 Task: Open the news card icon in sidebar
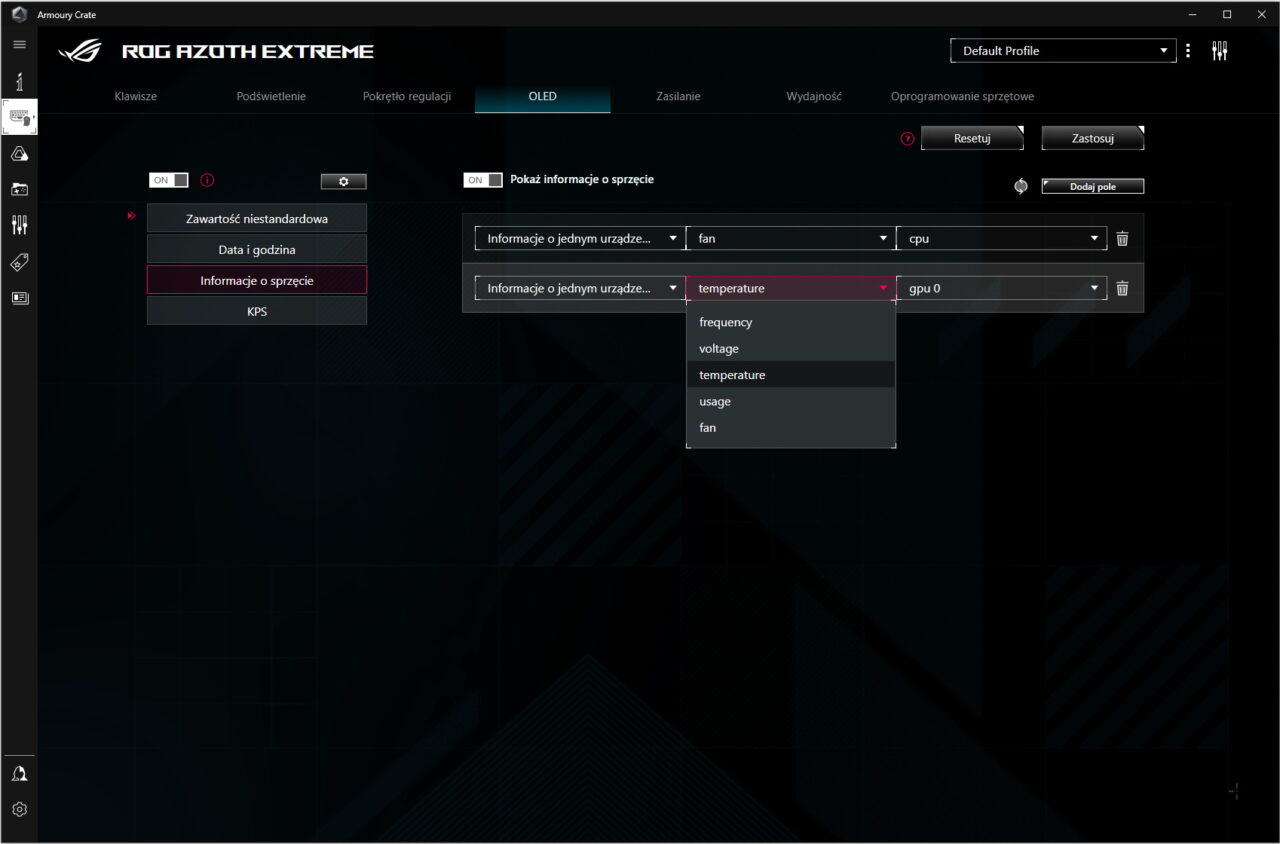pos(19,298)
